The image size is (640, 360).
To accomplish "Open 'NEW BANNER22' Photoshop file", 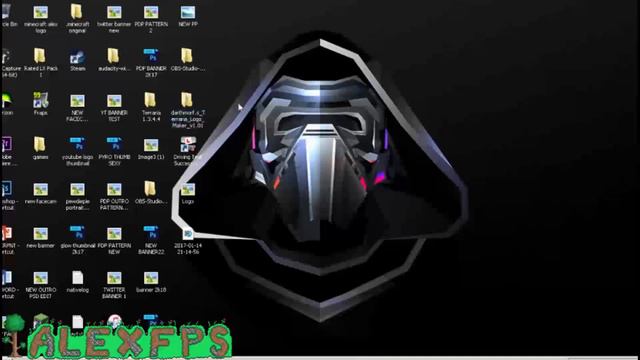I will [x=151, y=241].
